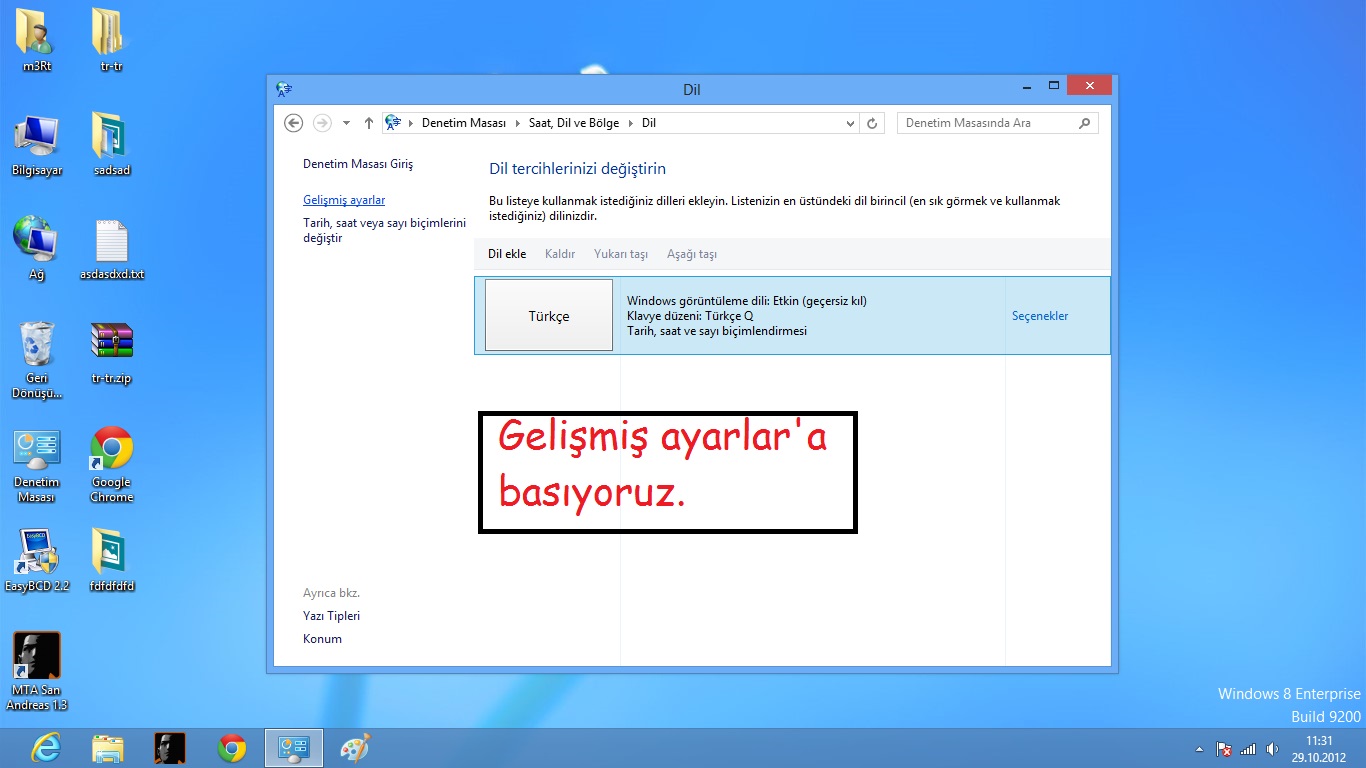Click Yukarı taşı toolbar command
Viewport: 1366px width, 768px height.
pyautogui.click(x=621, y=254)
